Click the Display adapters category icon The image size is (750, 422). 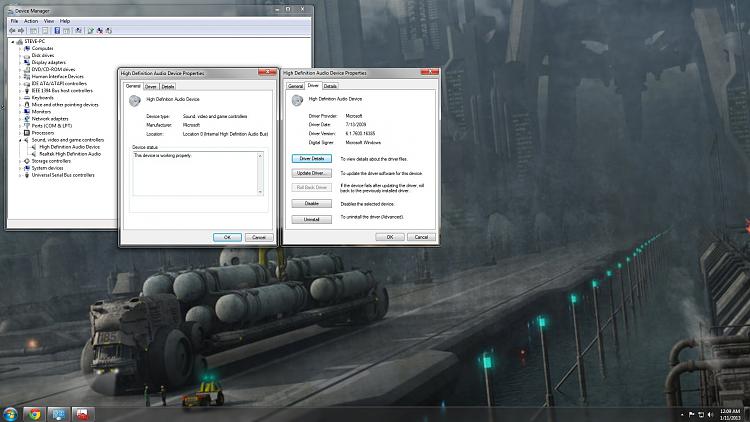27,62
